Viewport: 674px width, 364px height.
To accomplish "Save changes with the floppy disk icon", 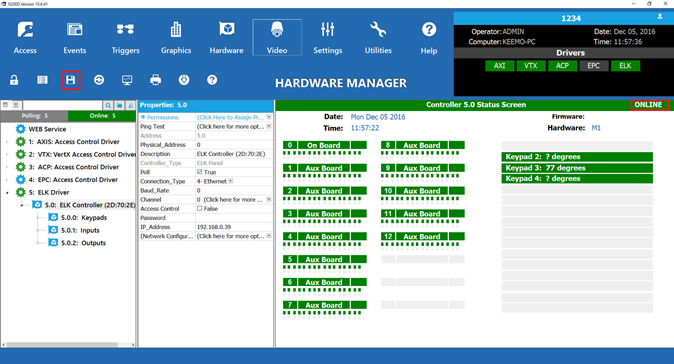I will pyautogui.click(x=70, y=80).
